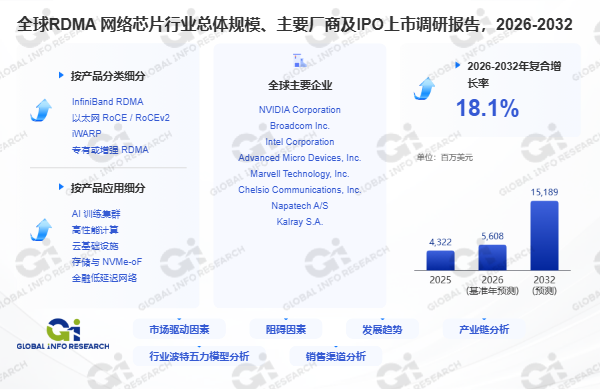Screen dimensions: 600x390
Task: Click the 按产品应用细分 heading
Action: pyautogui.click(x=108, y=188)
